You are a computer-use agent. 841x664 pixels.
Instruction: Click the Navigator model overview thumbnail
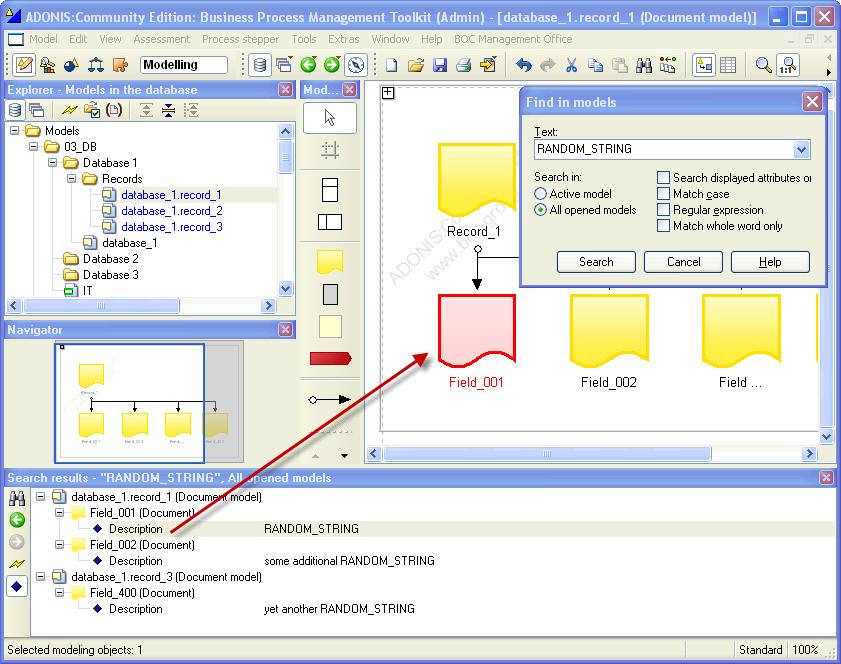(149, 402)
